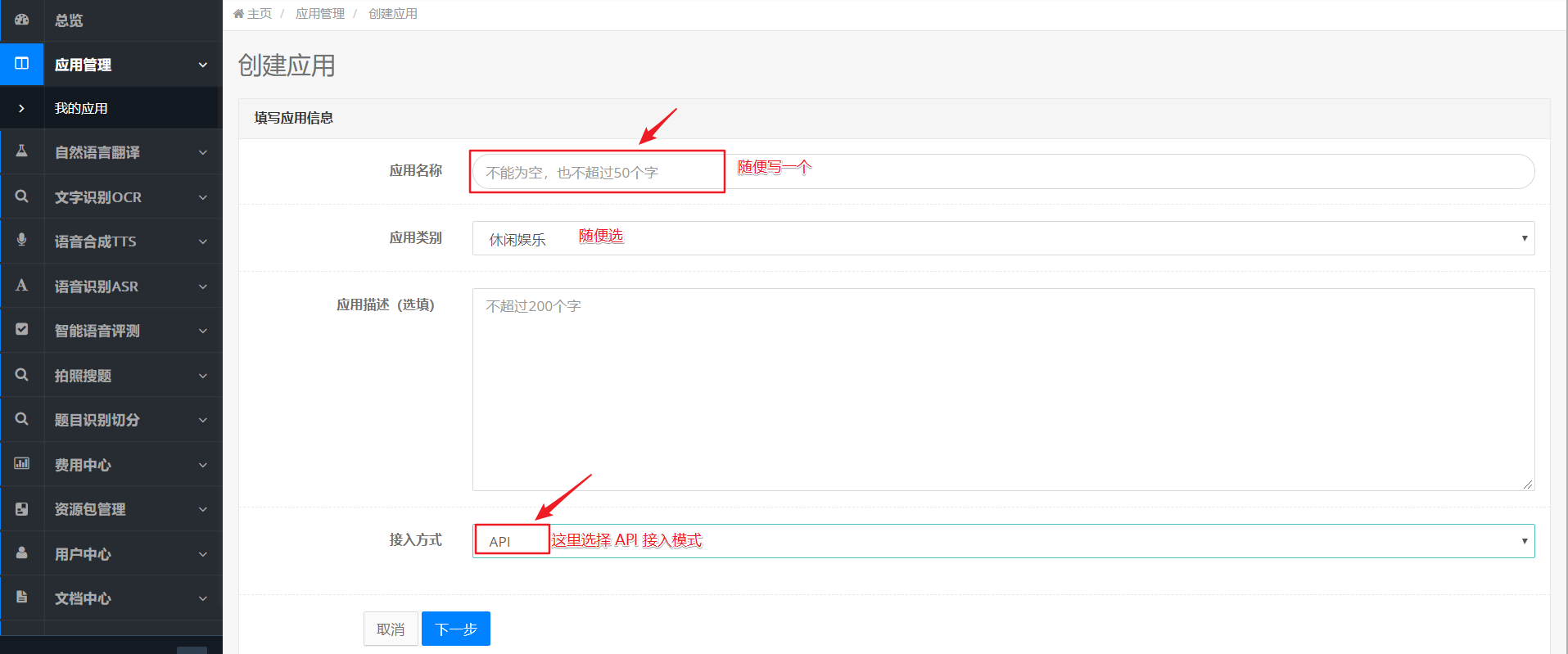Viewport: 1568px width, 654px height.
Task: Focus the 应用名称 input field
Action: click(1003, 172)
